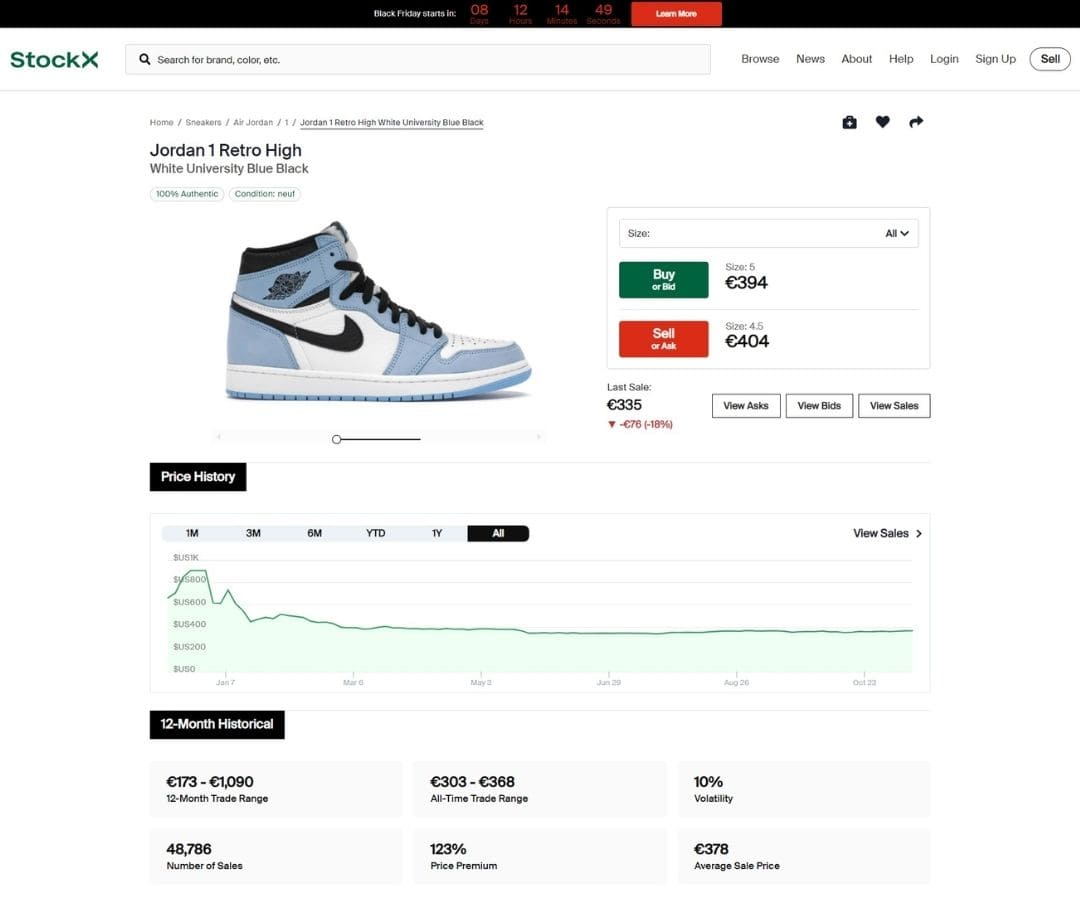The height and width of the screenshot is (900, 1080).
Task: Click green Buy or Bid button
Action: (x=663, y=280)
